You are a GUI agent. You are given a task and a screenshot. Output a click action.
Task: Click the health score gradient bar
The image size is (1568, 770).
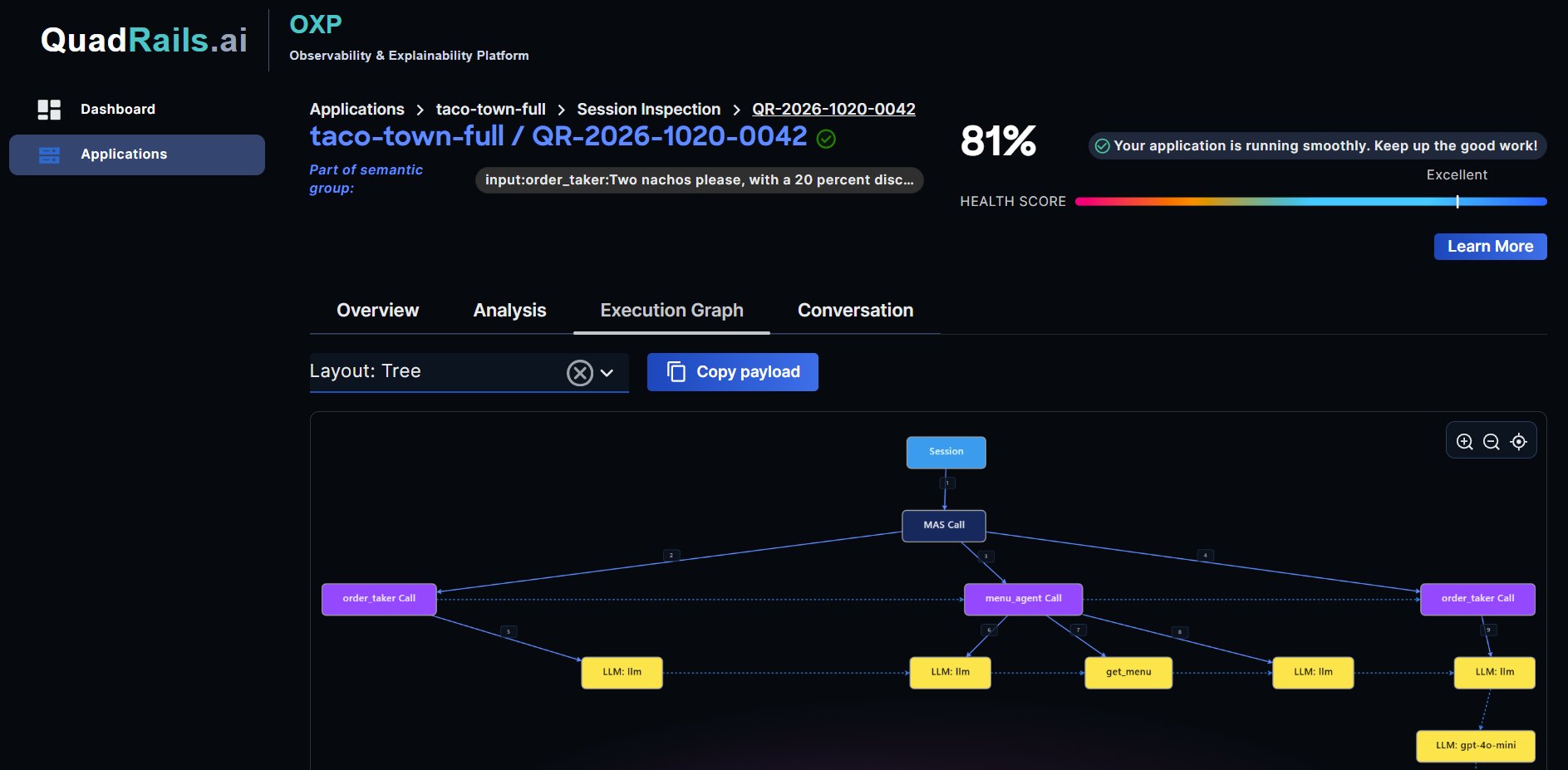[x=1310, y=202]
